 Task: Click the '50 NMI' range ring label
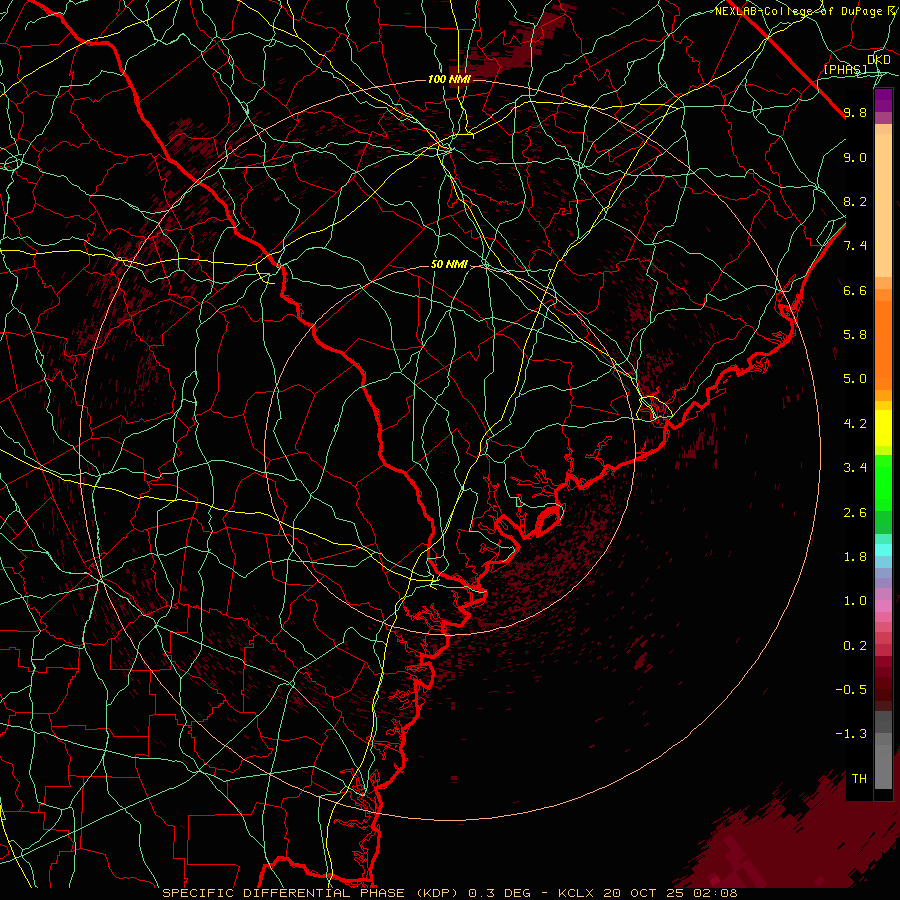[x=449, y=265]
